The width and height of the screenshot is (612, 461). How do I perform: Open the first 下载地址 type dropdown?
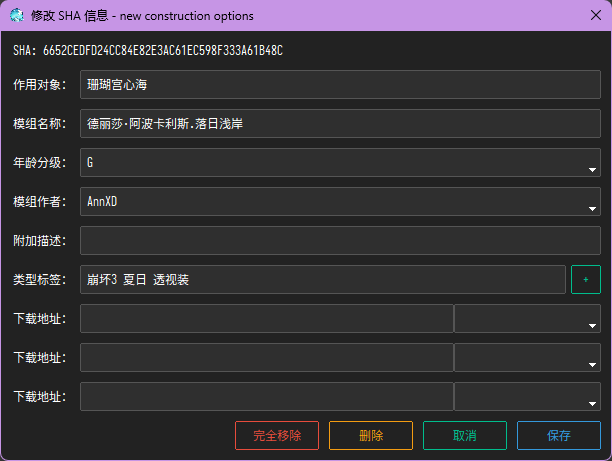[x=527, y=319]
